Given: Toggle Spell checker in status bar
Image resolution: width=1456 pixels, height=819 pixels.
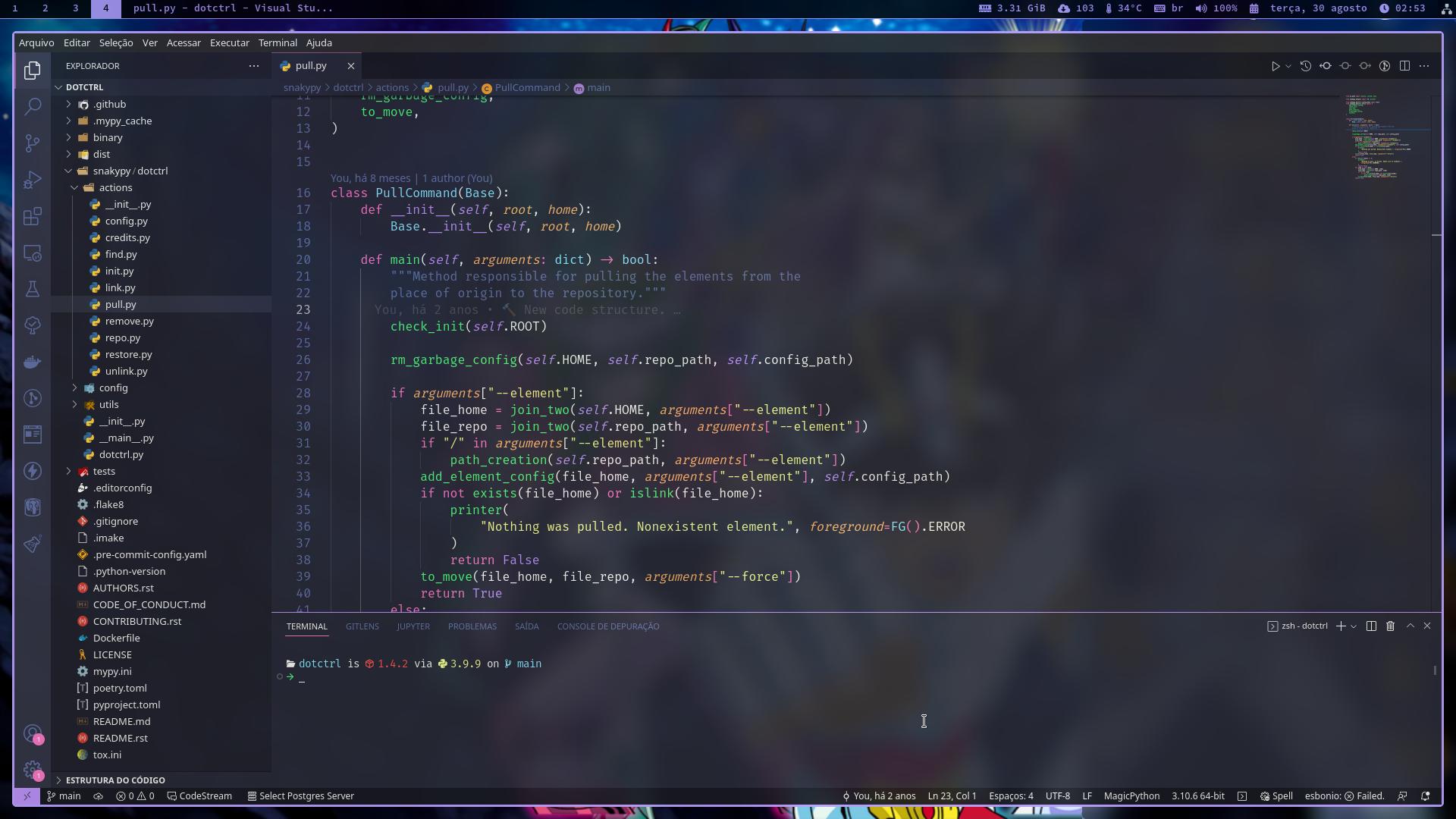Looking at the screenshot, I should coord(1276,796).
